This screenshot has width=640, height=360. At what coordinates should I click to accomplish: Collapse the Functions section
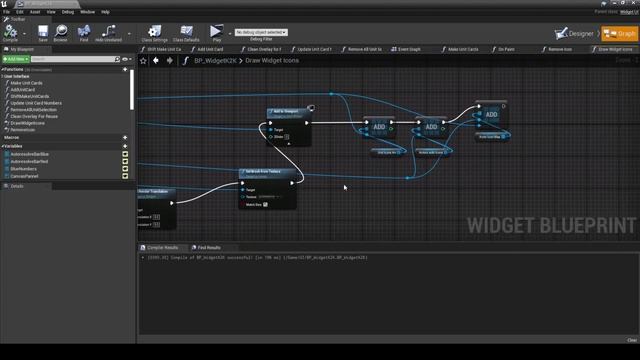coord(2,69)
